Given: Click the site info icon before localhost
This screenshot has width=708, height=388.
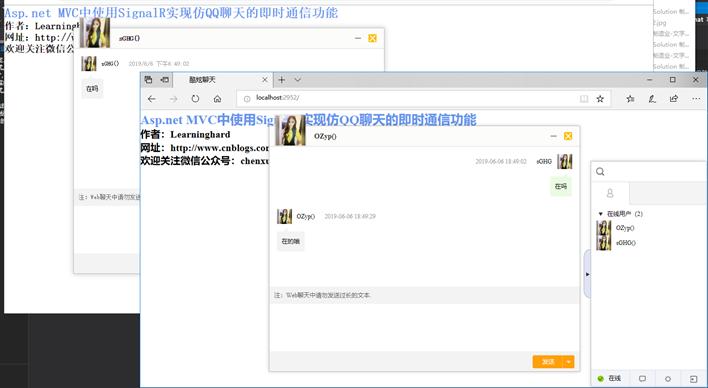Looking at the screenshot, I should click(x=247, y=98).
